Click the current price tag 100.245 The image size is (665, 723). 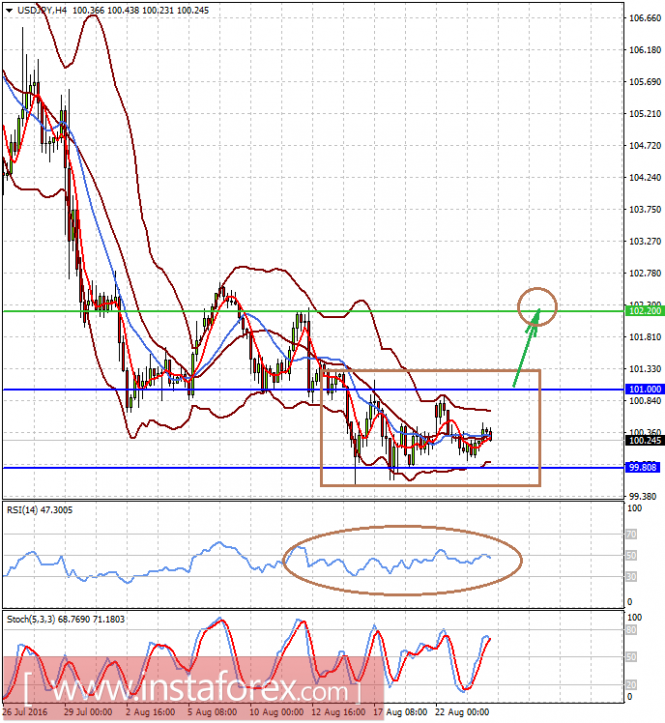click(x=644, y=440)
